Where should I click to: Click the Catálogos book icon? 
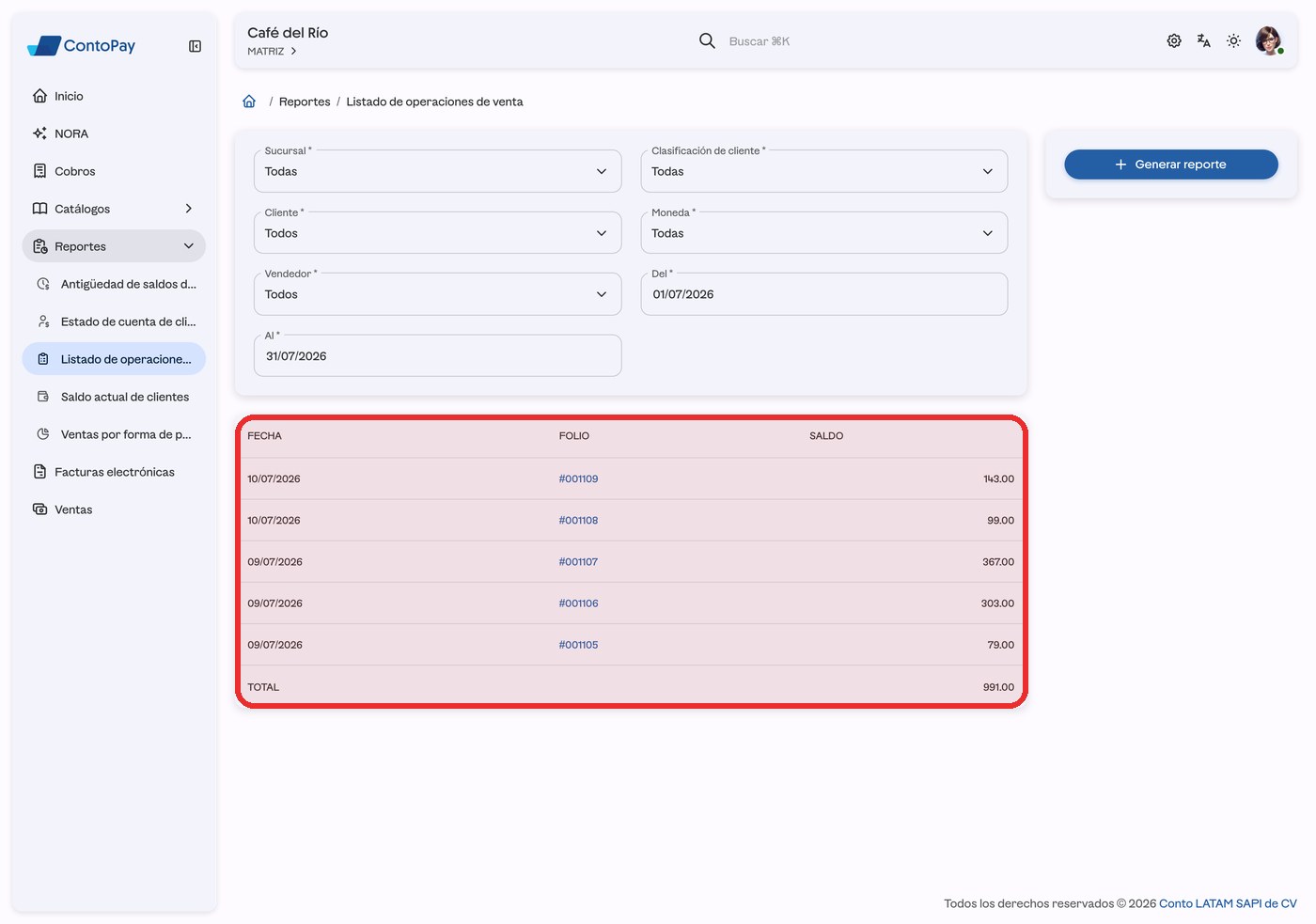(39, 209)
